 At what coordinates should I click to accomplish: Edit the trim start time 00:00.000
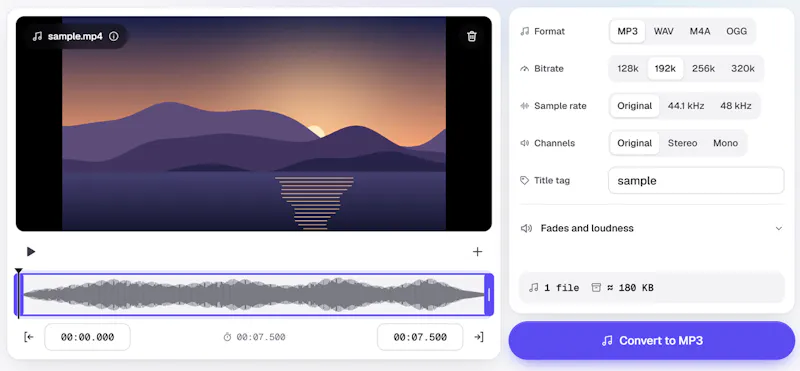(87, 337)
